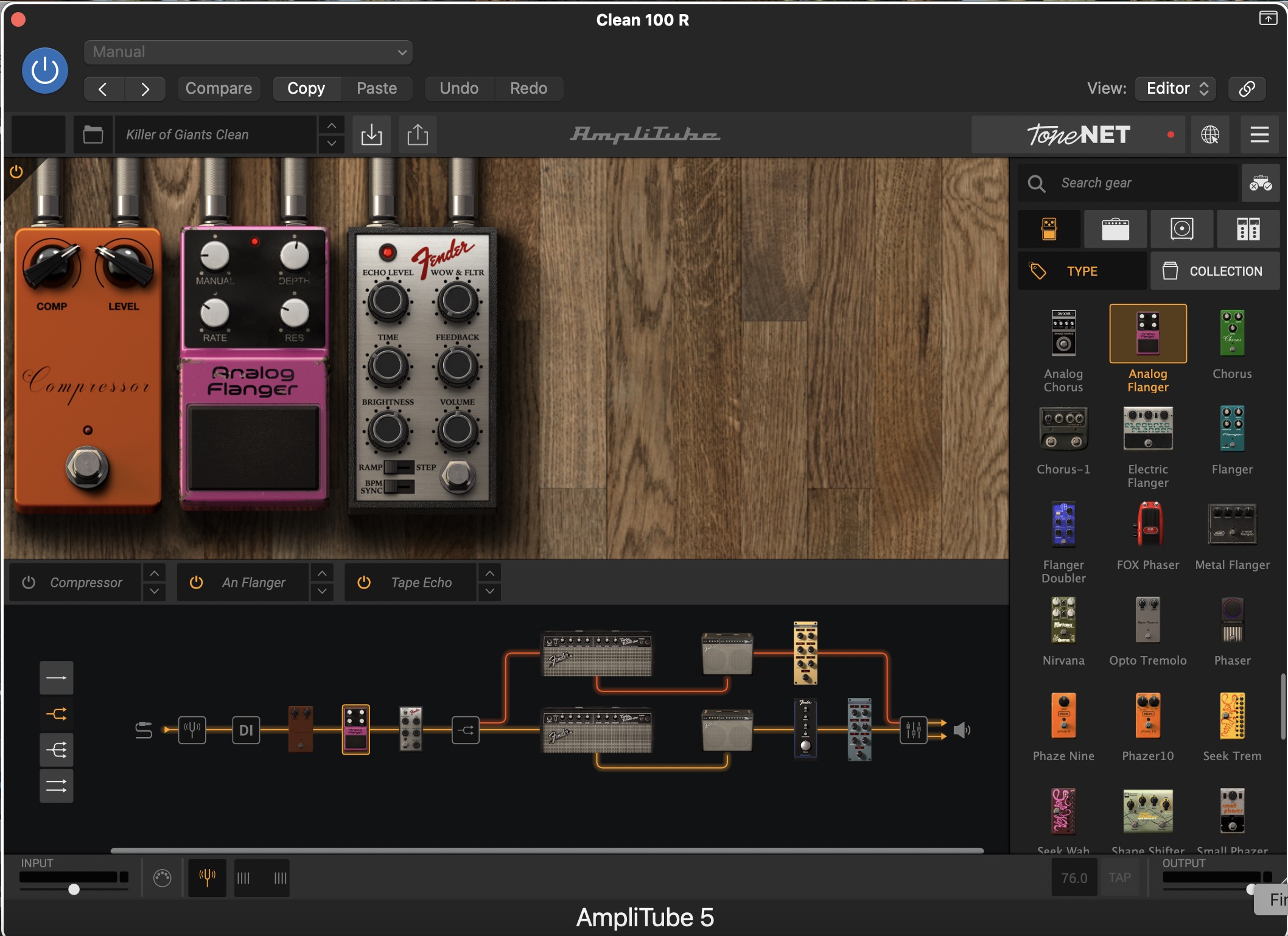
Task: Click the input source icon in chain
Action: click(x=144, y=730)
